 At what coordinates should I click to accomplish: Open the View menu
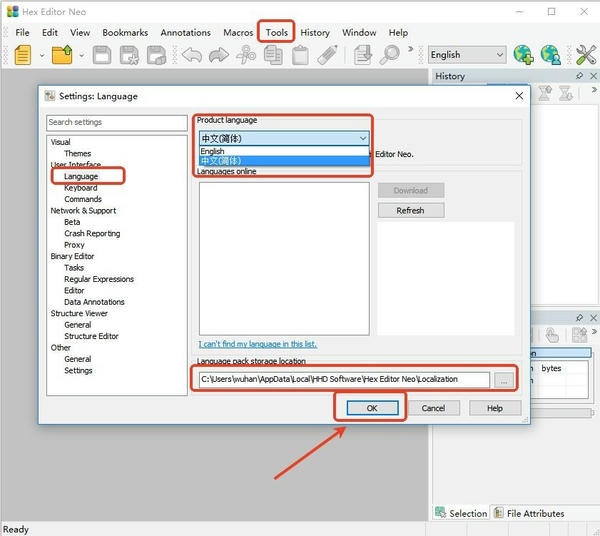(x=80, y=33)
